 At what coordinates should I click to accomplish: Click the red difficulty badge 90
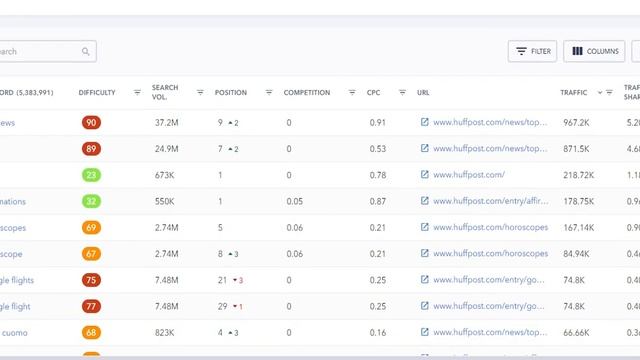point(91,122)
